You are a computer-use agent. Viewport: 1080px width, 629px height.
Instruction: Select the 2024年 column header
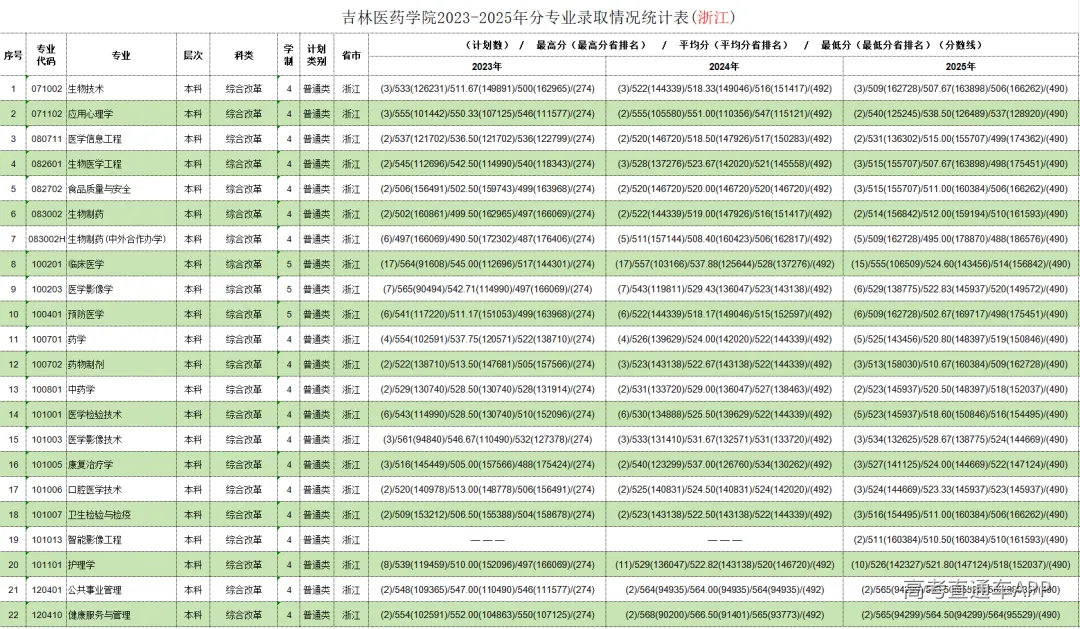724,66
